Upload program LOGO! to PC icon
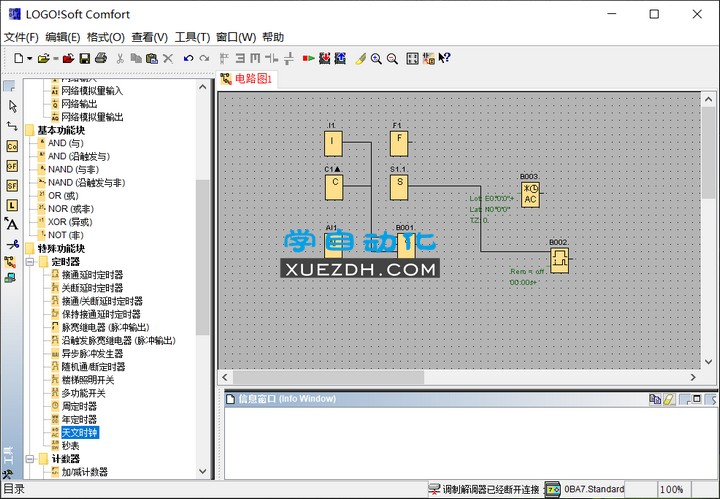Screen dimensions: 720x499 (x=340, y=58)
